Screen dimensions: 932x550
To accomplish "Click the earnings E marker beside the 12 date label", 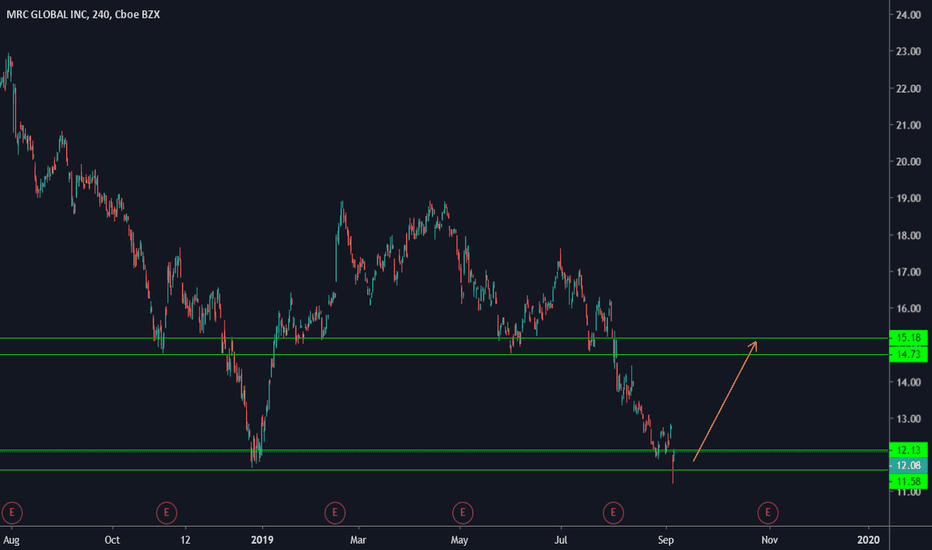I will [x=166, y=513].
